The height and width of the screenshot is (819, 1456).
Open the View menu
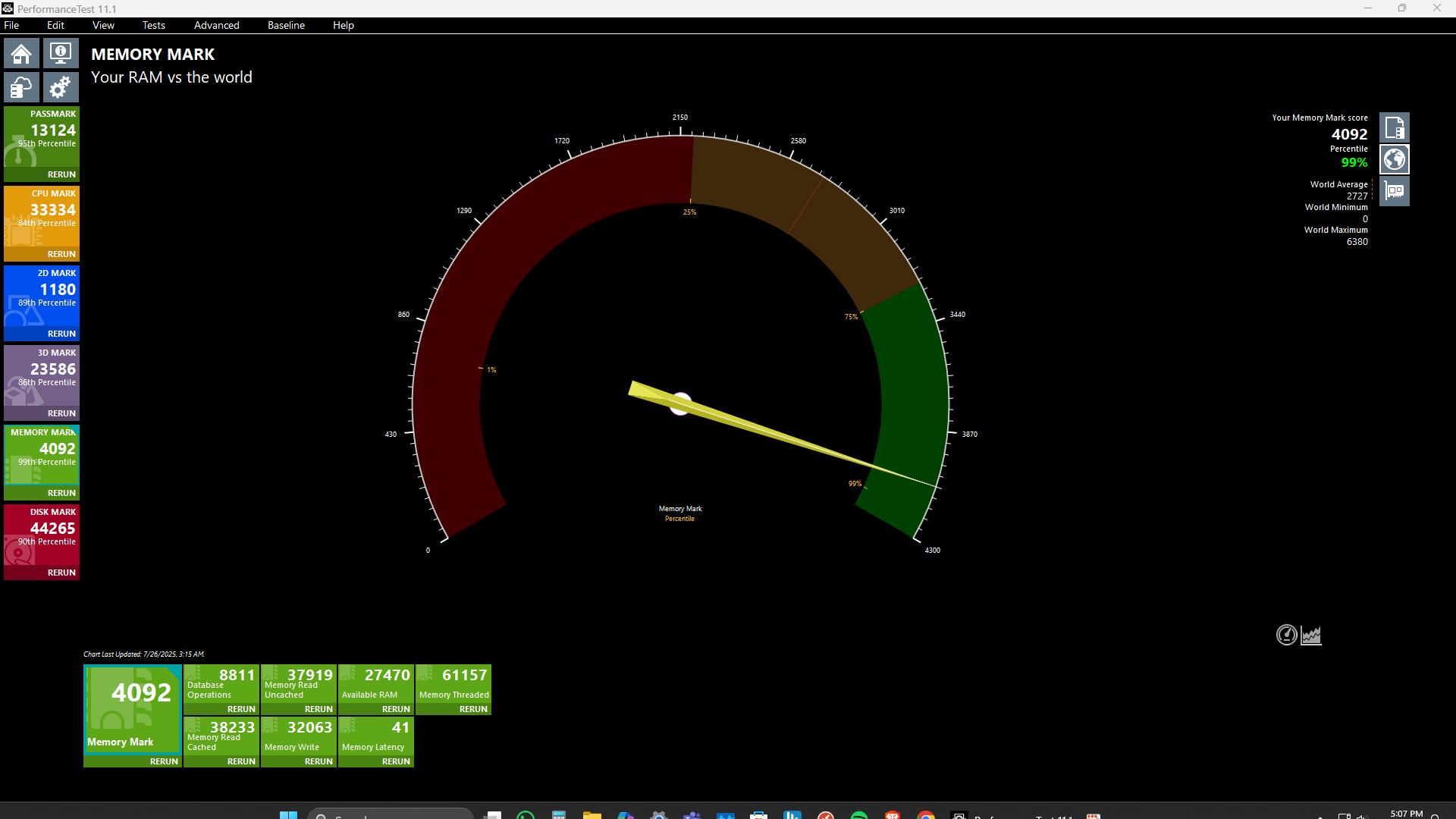click(103, 25)
